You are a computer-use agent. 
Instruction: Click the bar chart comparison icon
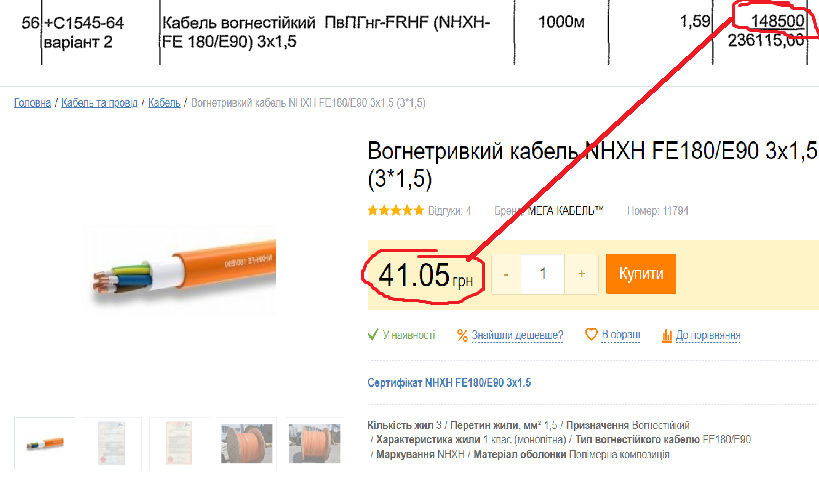666,335
